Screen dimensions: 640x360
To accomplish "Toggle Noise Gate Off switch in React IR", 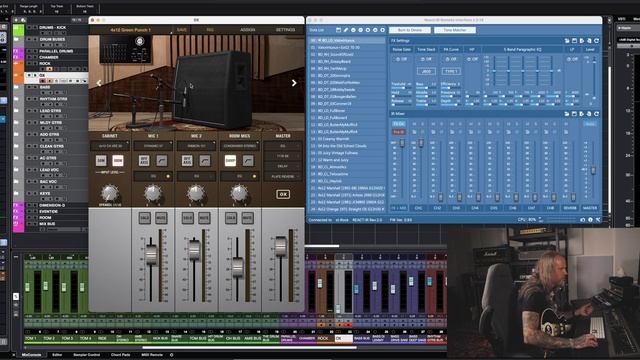I will point(402,59).
